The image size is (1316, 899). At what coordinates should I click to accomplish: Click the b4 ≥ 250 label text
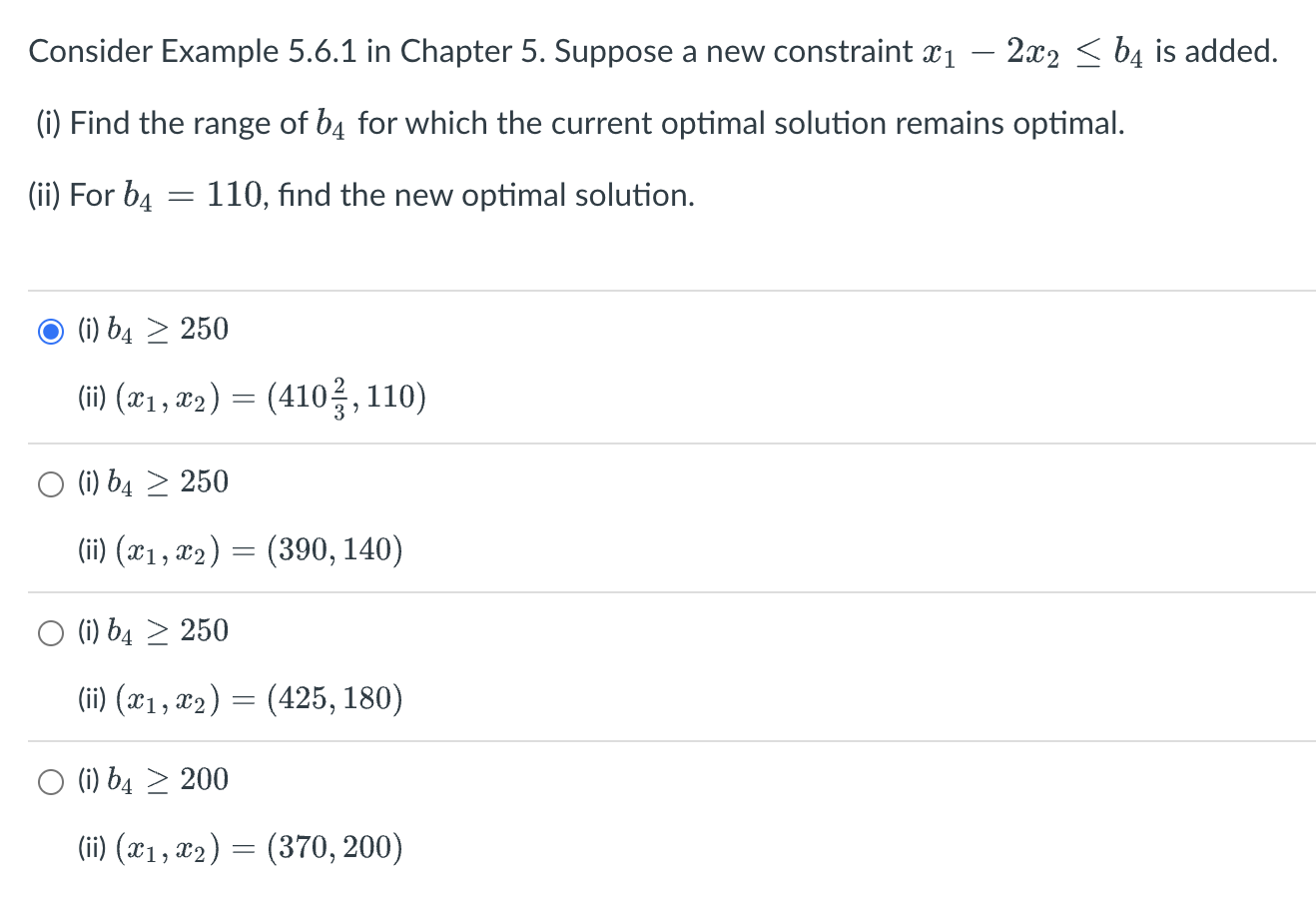(150, 330)
